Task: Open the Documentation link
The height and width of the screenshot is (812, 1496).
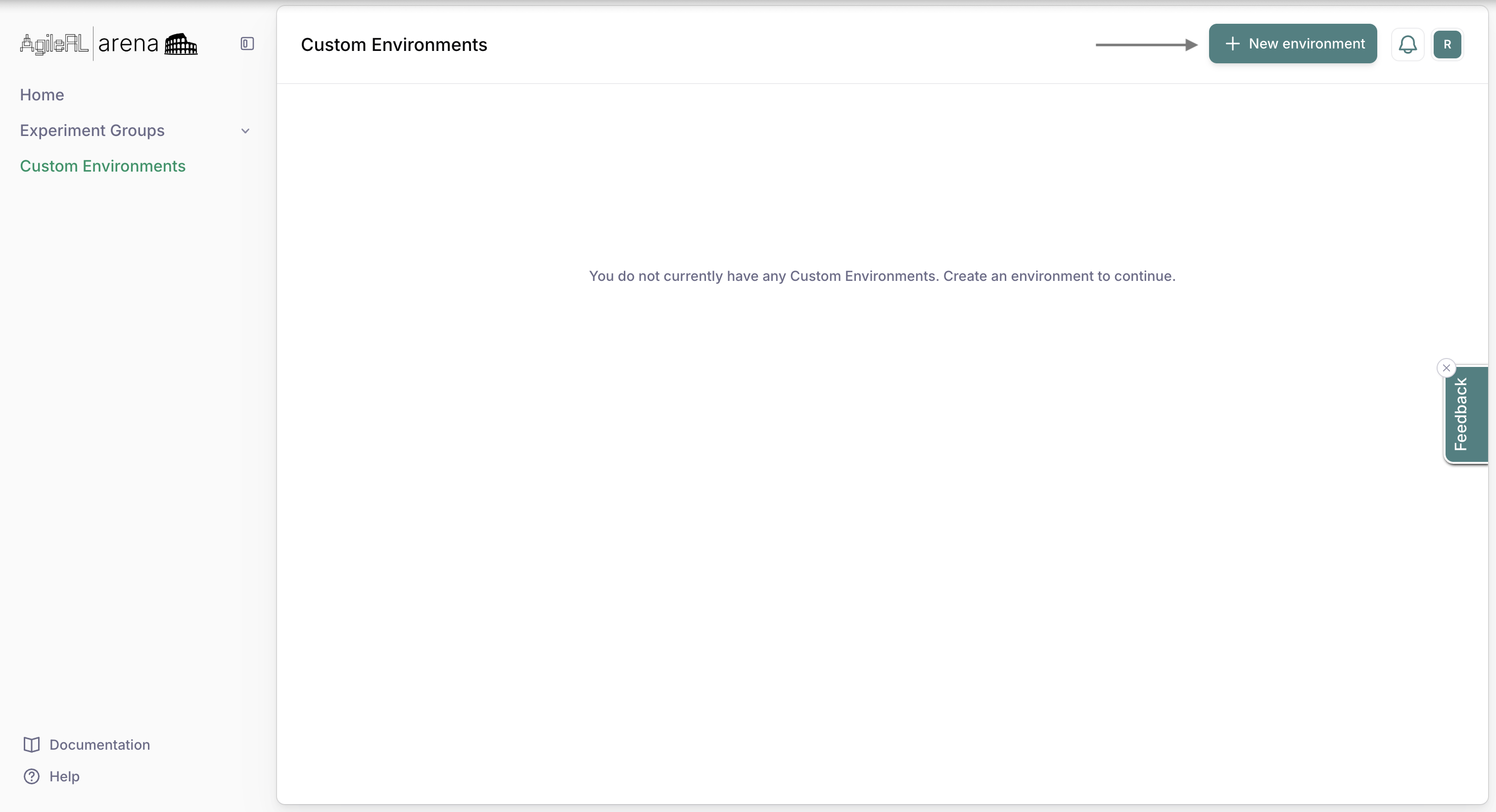Action: pos(99,745)
